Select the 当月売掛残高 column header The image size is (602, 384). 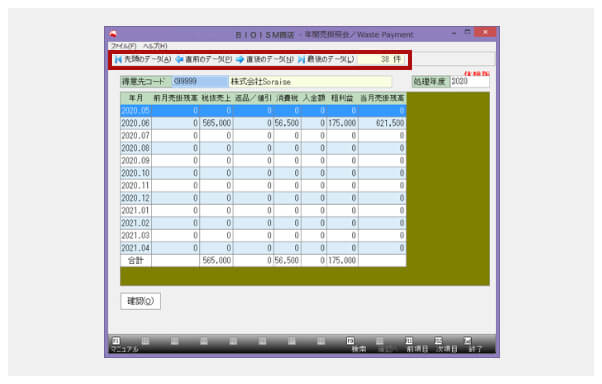coord(382,98)
